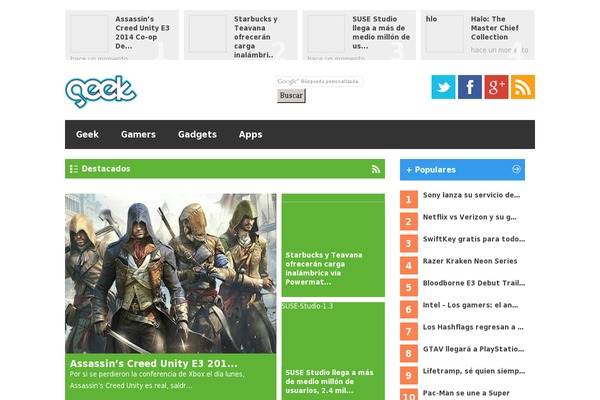
Task: Open top story SUSE Studio llega a más
Action: tap(381, 33)
